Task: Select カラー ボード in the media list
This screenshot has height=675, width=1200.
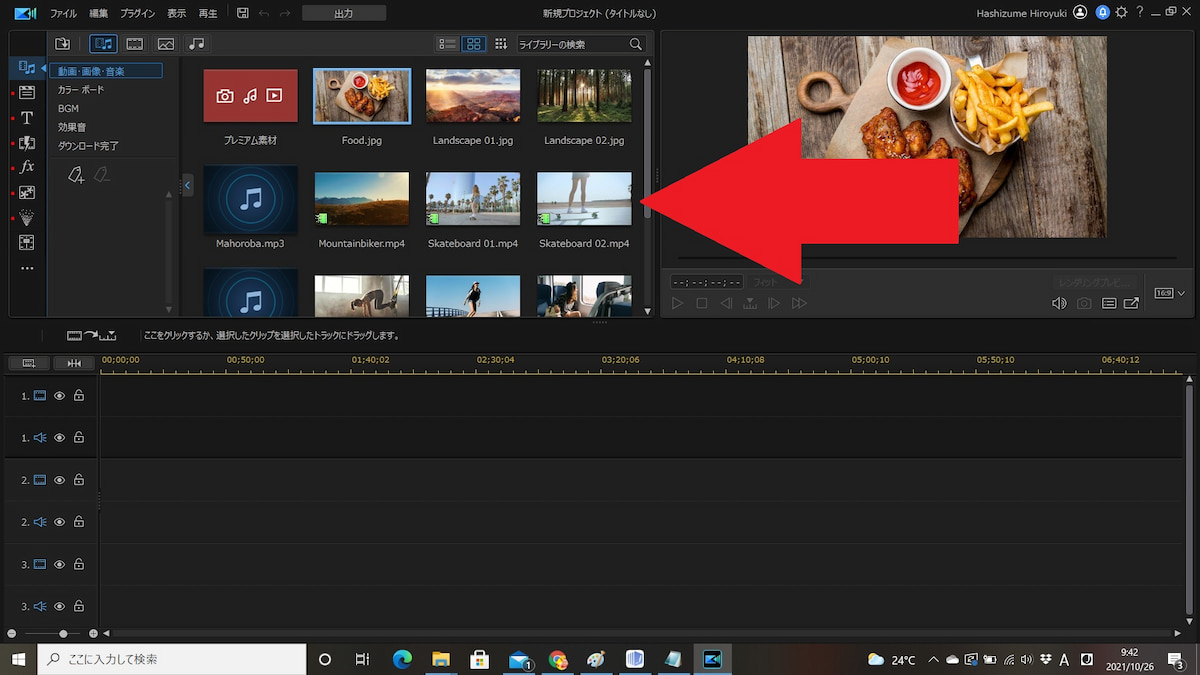Action: point(81,90)
